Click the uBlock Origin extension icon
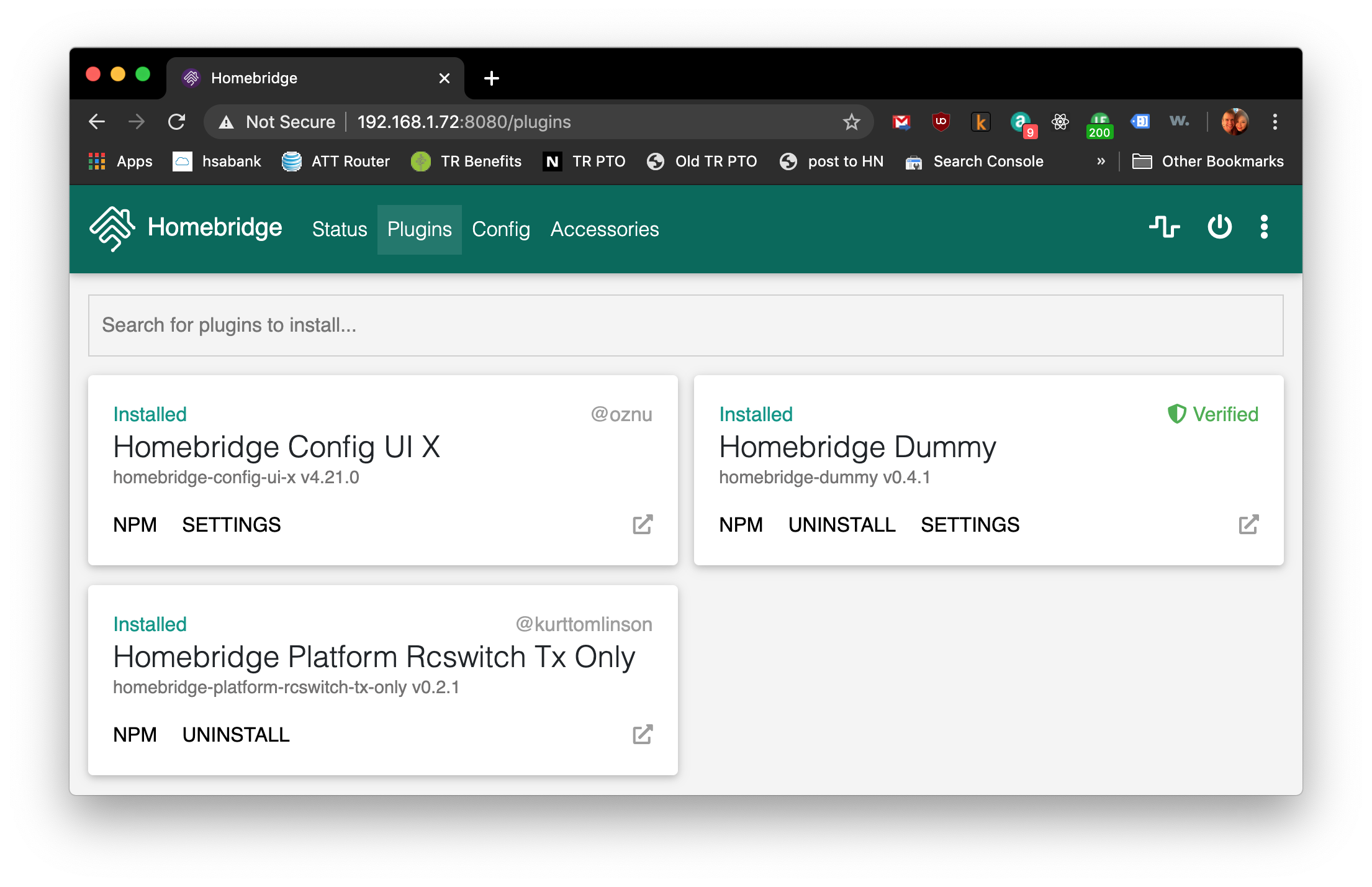This screenshot has width=1372, height=887. point(941,122)
